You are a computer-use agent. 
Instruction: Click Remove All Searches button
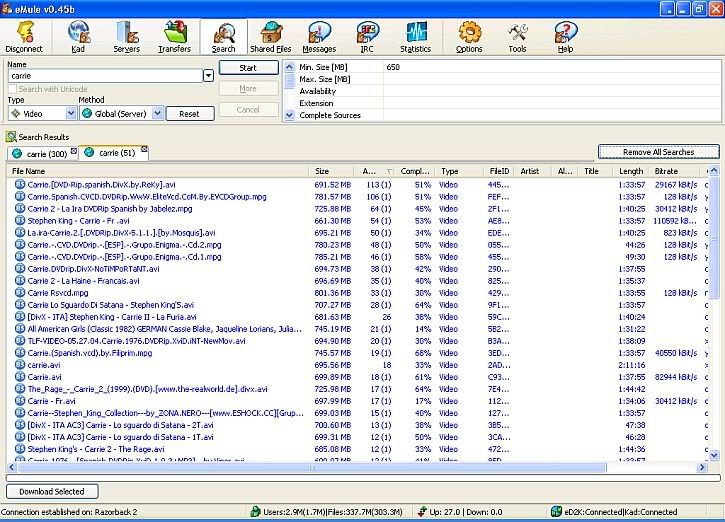(x=658, y=152)
